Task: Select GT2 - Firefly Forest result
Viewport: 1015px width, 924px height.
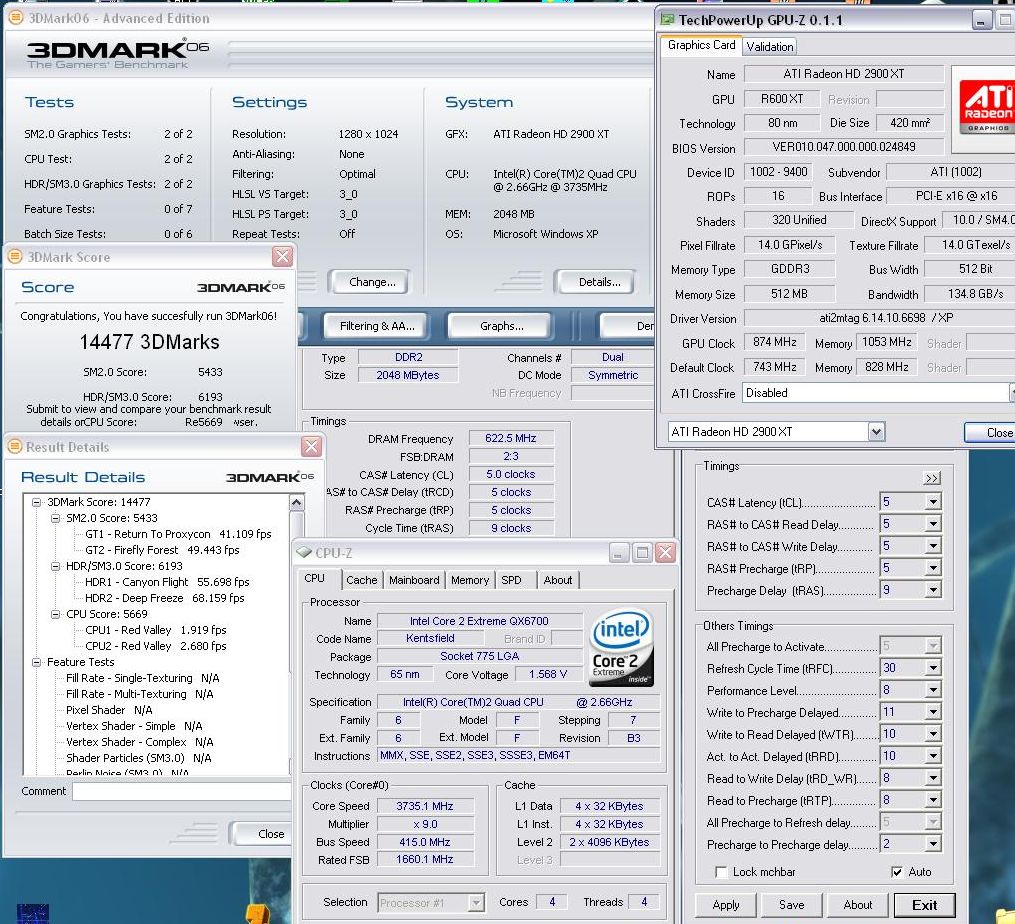Action: tap(162, 550)
